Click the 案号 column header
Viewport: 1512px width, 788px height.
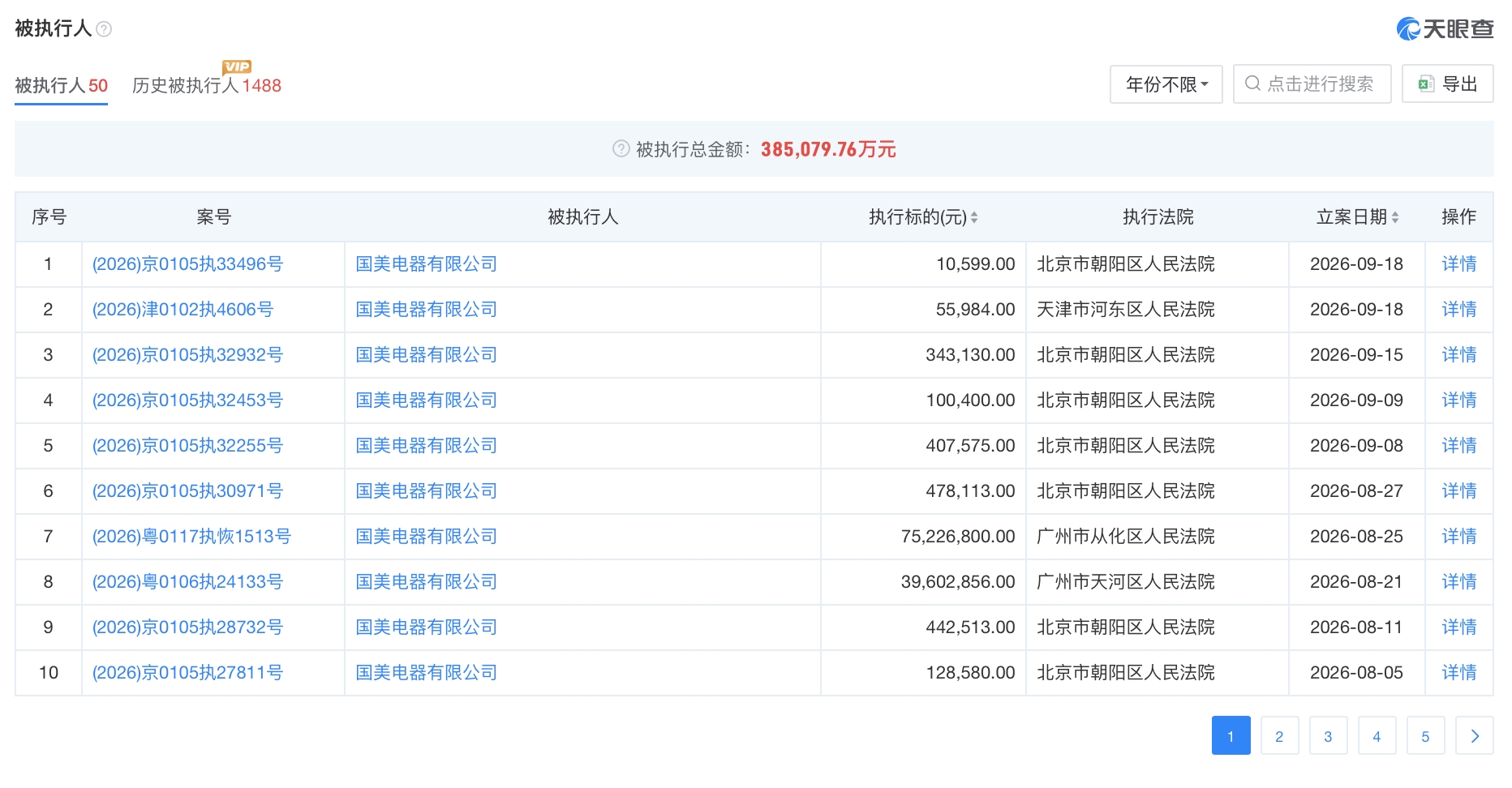click(214, 217)
